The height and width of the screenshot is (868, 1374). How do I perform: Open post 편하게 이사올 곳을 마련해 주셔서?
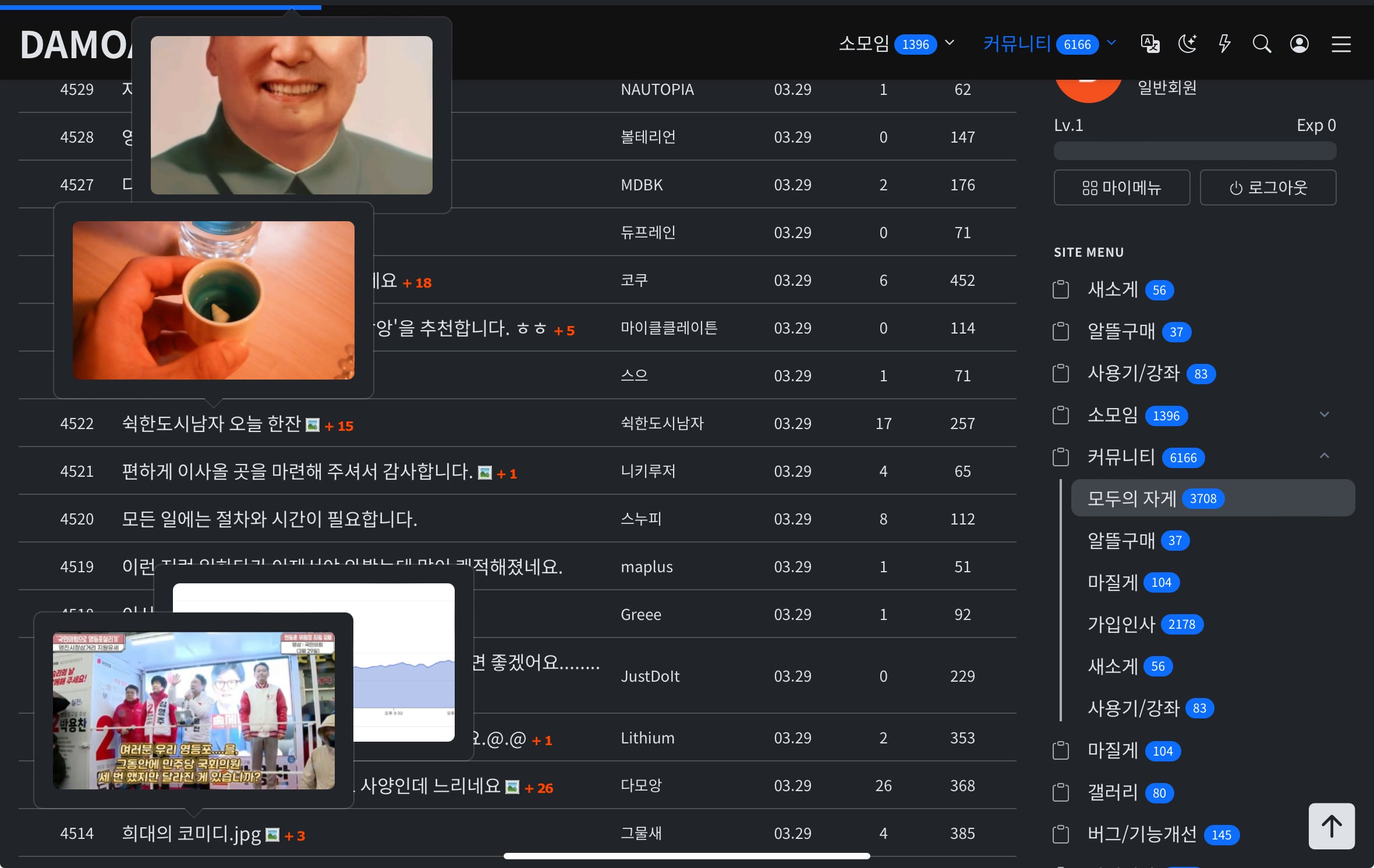point(297,471)
